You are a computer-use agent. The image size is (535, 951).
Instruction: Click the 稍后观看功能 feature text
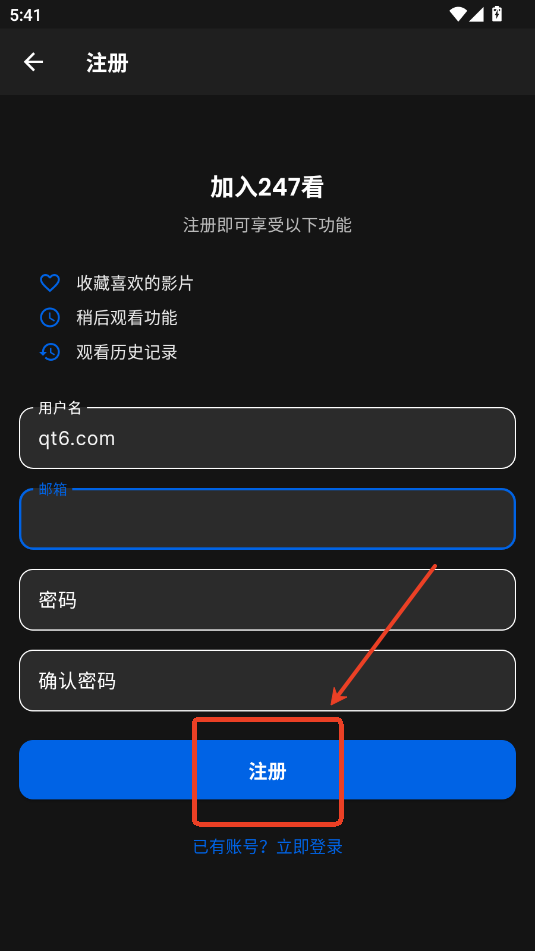pos(127,318)
